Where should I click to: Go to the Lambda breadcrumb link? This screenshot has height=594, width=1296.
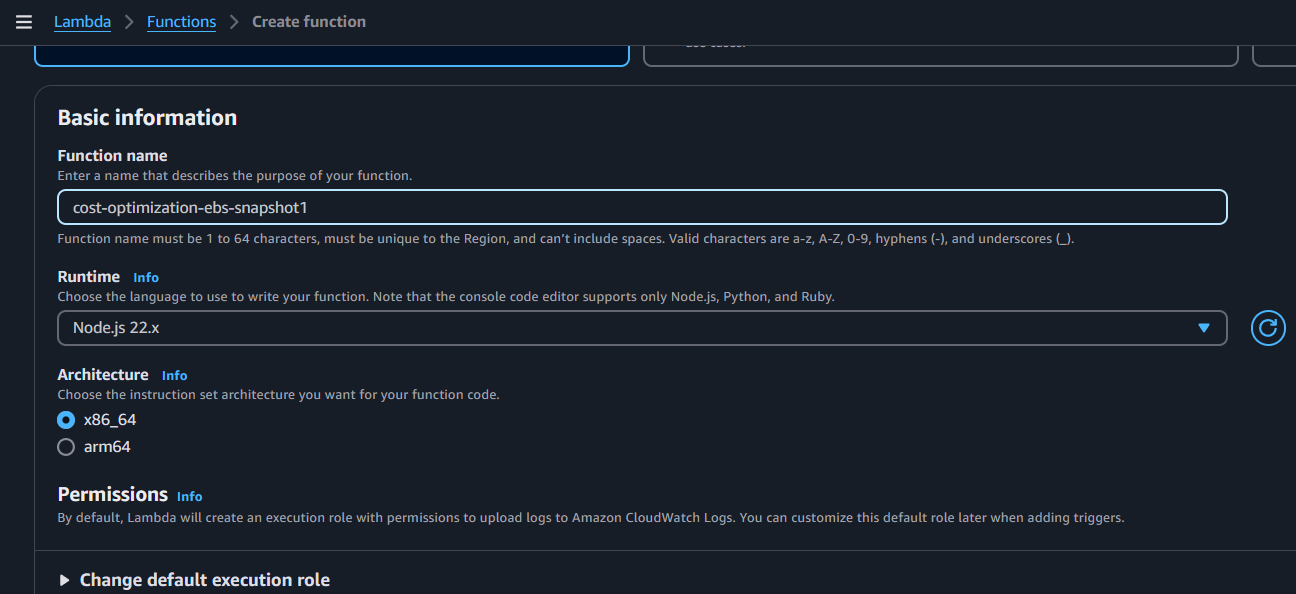[82, 22]
